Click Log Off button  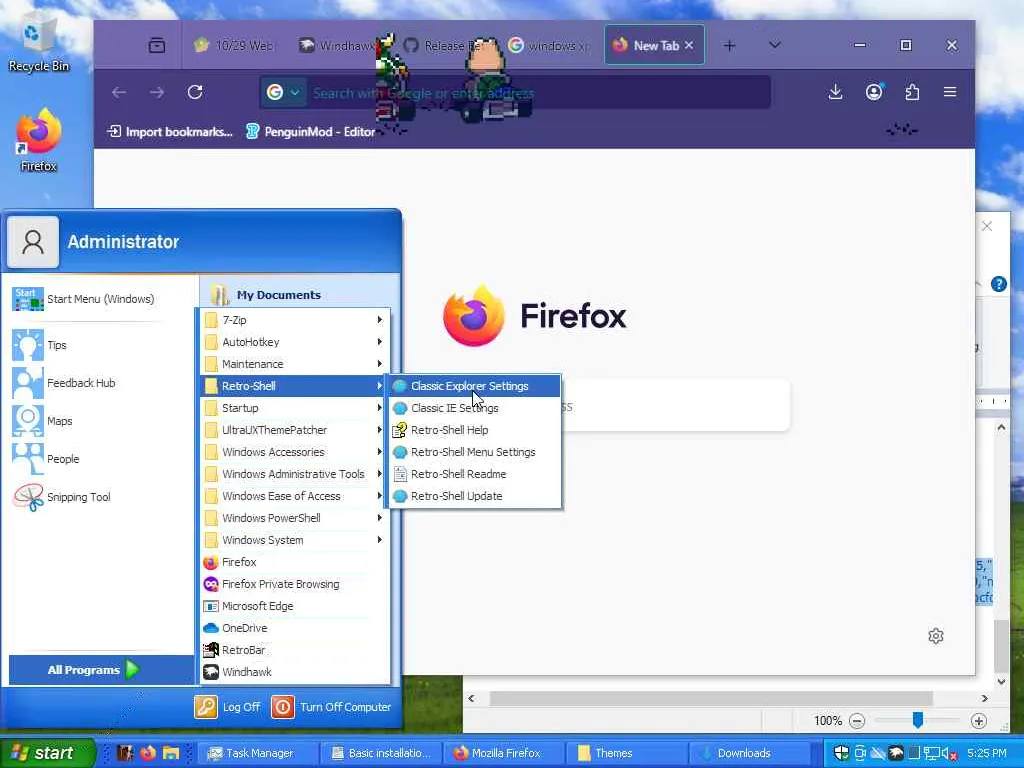click(227, 707)
